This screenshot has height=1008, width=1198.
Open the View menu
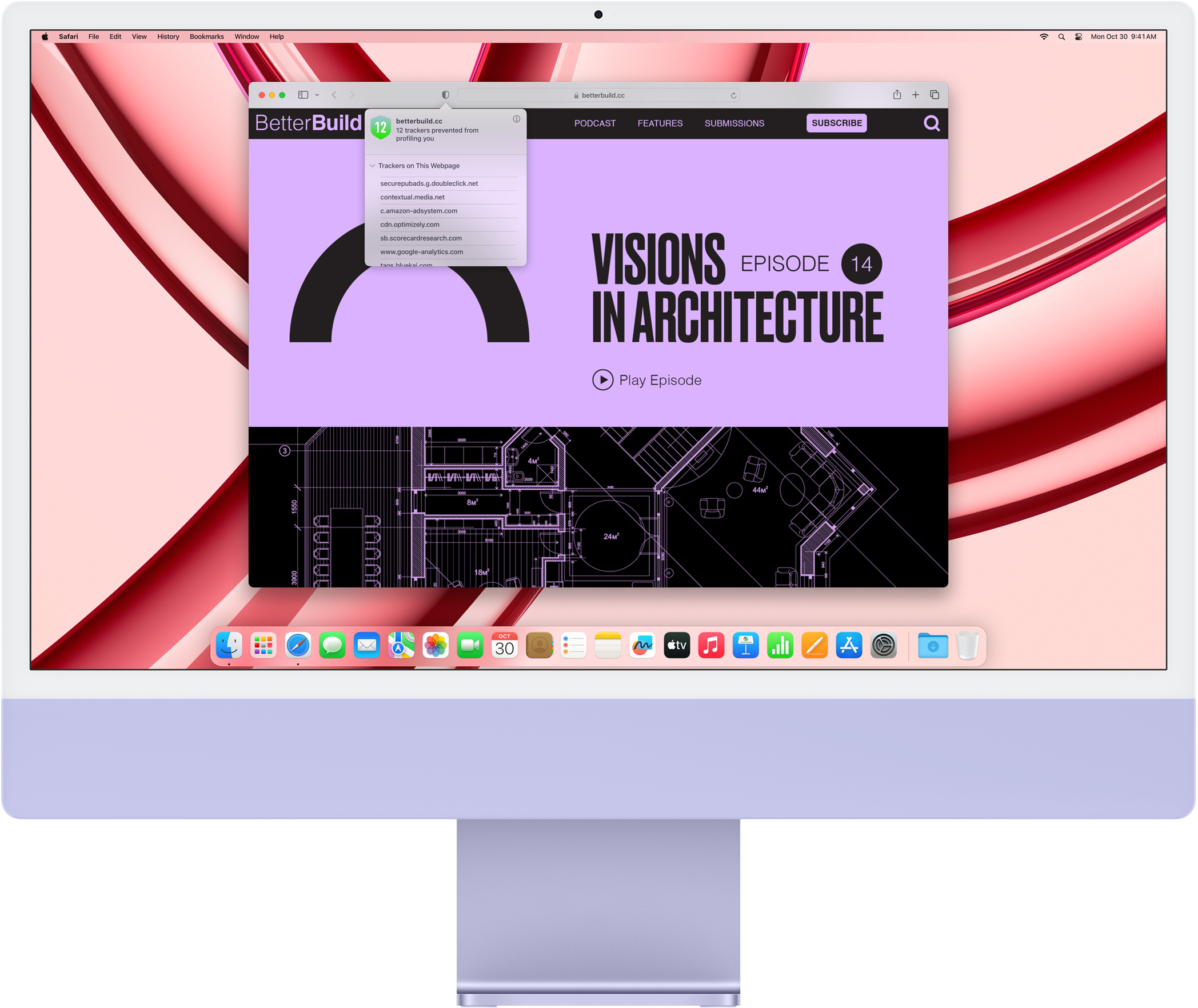tap(139, 37)
